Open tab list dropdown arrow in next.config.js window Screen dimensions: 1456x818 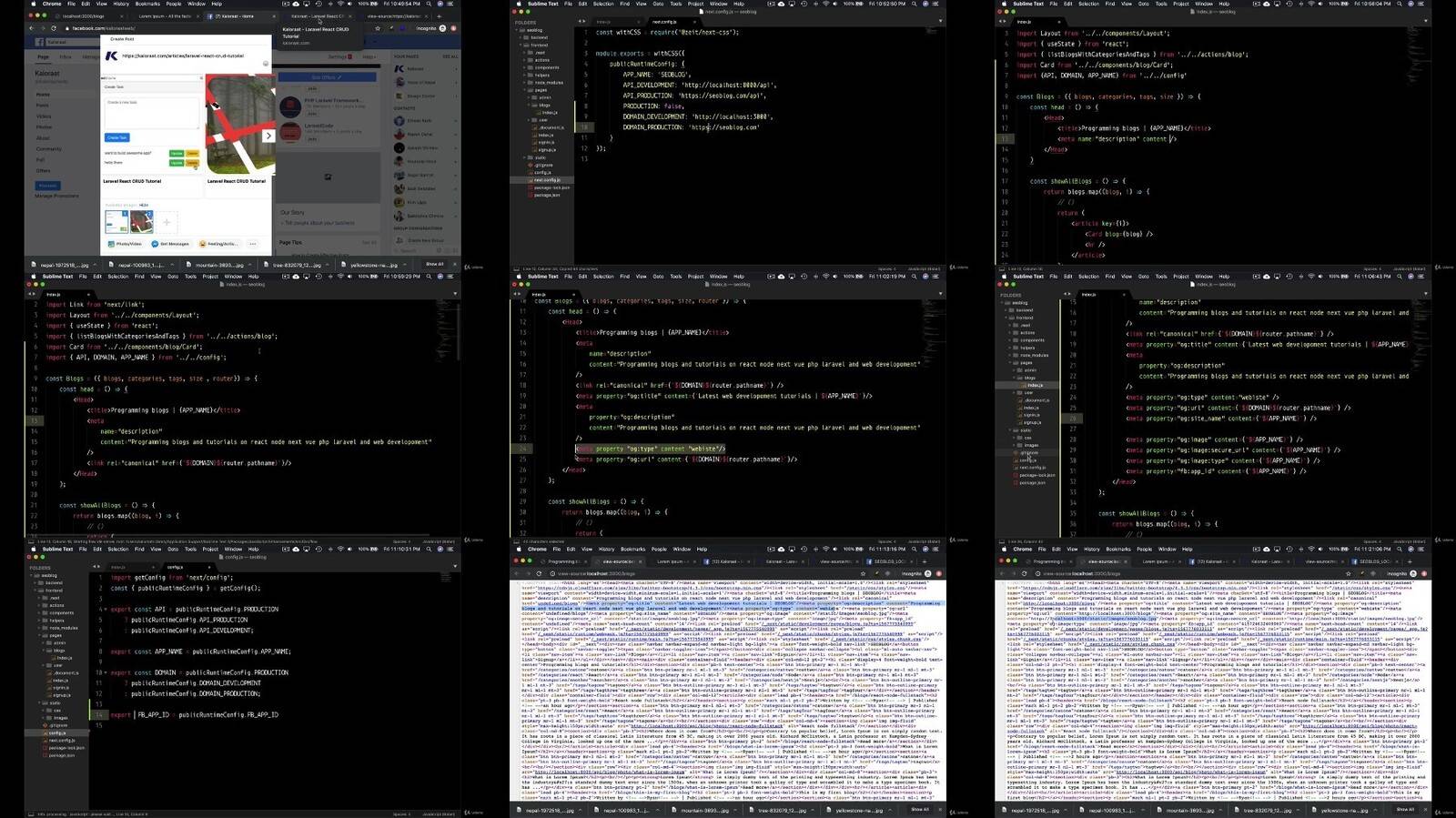pyautogui.click(x=939, y=21)
